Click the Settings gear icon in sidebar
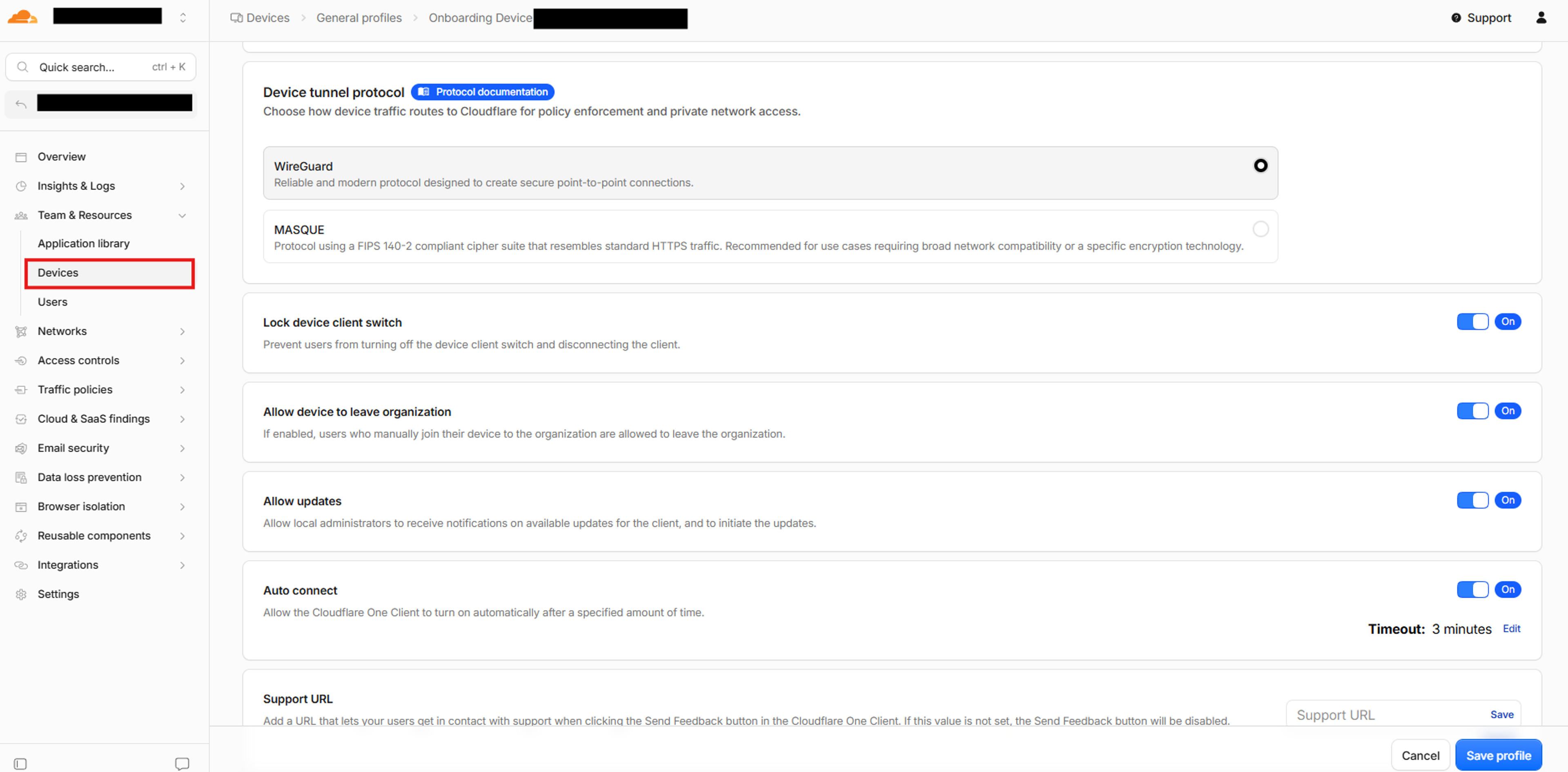The height and width of the screenshot is (772, 1568). pos(21,594)
